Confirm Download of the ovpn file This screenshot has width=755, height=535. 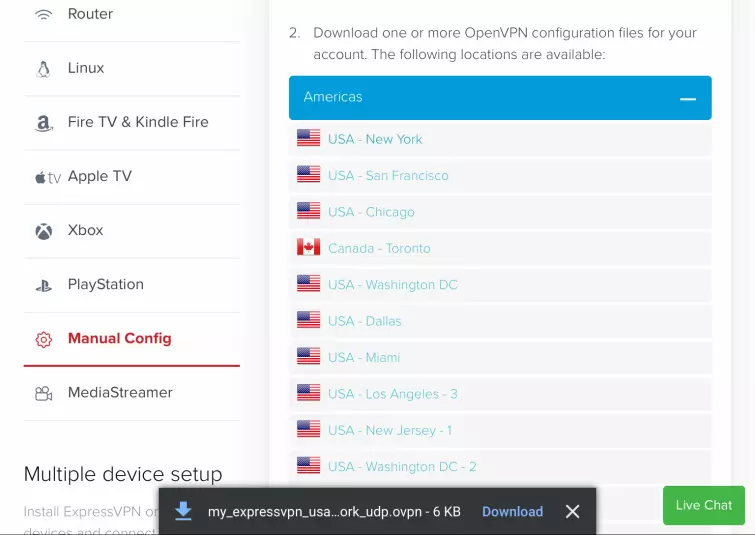(x=512, y=511)
